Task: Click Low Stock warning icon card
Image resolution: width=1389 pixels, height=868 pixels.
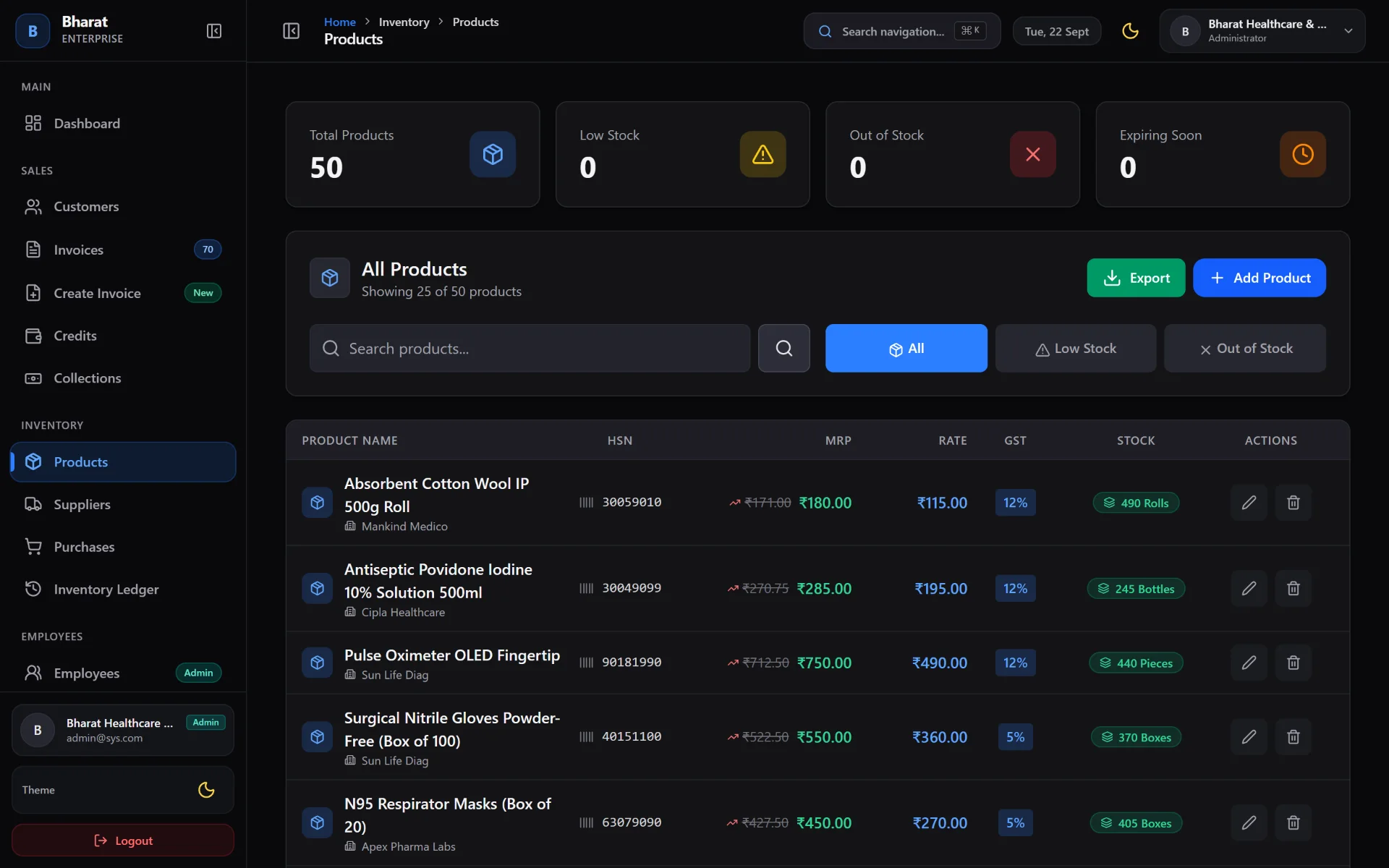Action: pyautogui.click(x=763, y=154)
